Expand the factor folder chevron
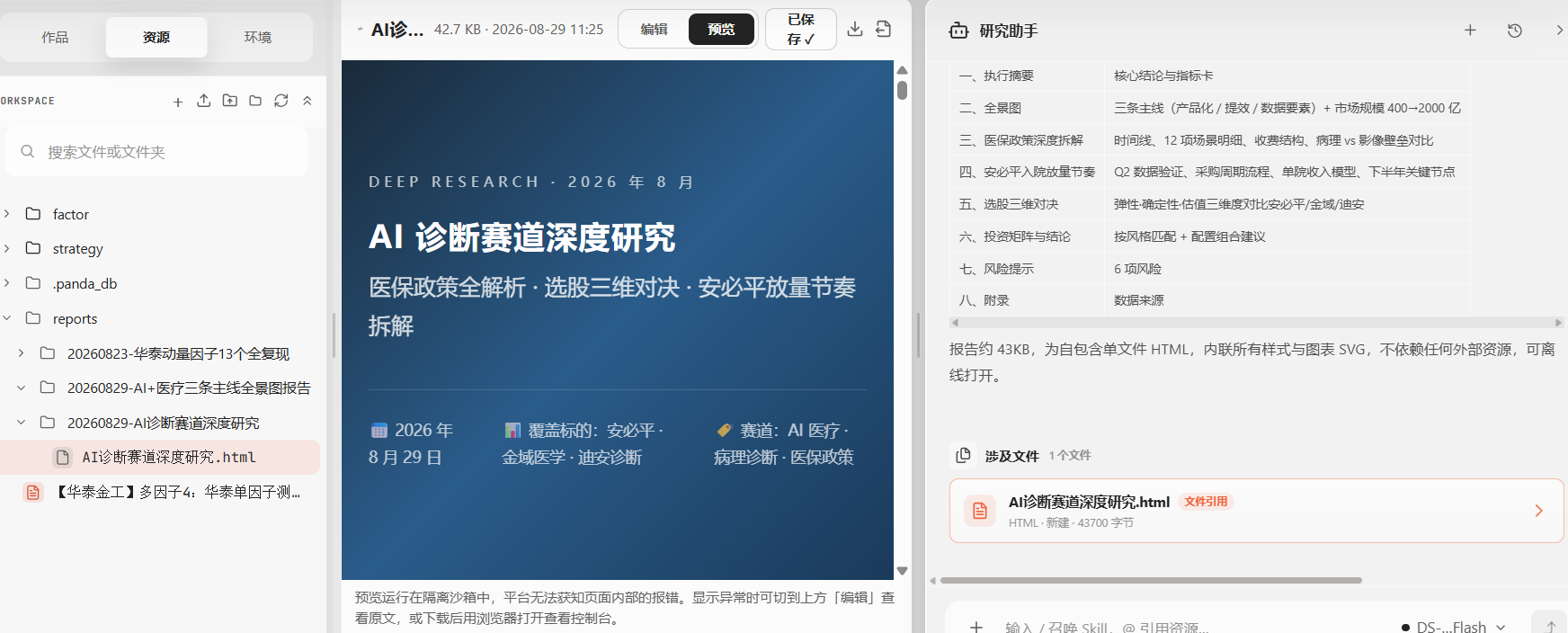The height and width of the screenshot is (633, 1568). coord(7,213)
